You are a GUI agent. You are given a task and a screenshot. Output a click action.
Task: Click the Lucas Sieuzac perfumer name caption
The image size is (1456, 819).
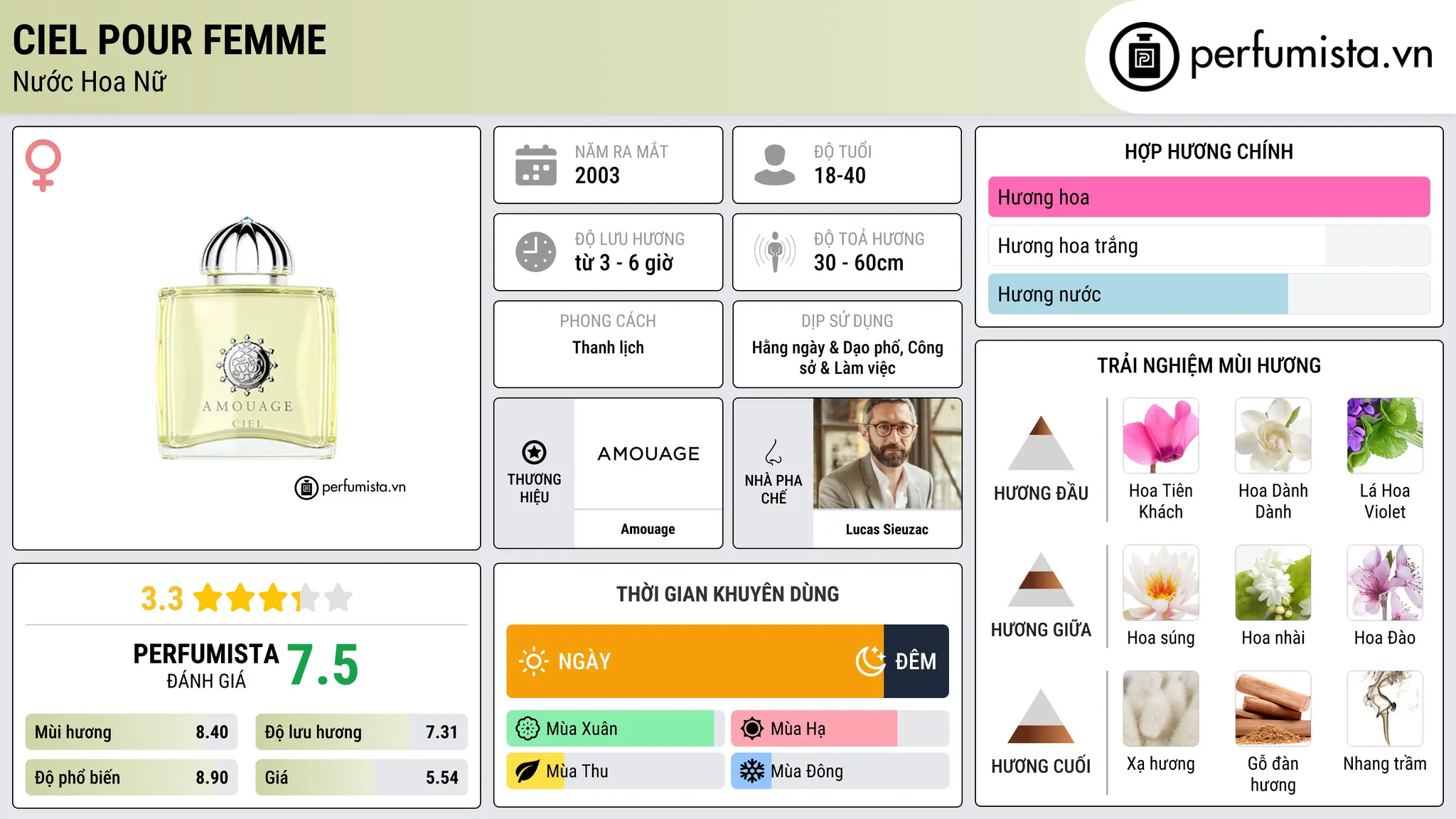point(887,529)
